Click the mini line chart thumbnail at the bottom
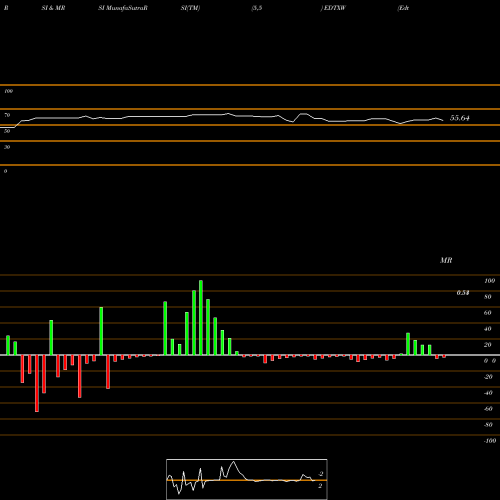This screenshot has width=500, height=500. 247,479
